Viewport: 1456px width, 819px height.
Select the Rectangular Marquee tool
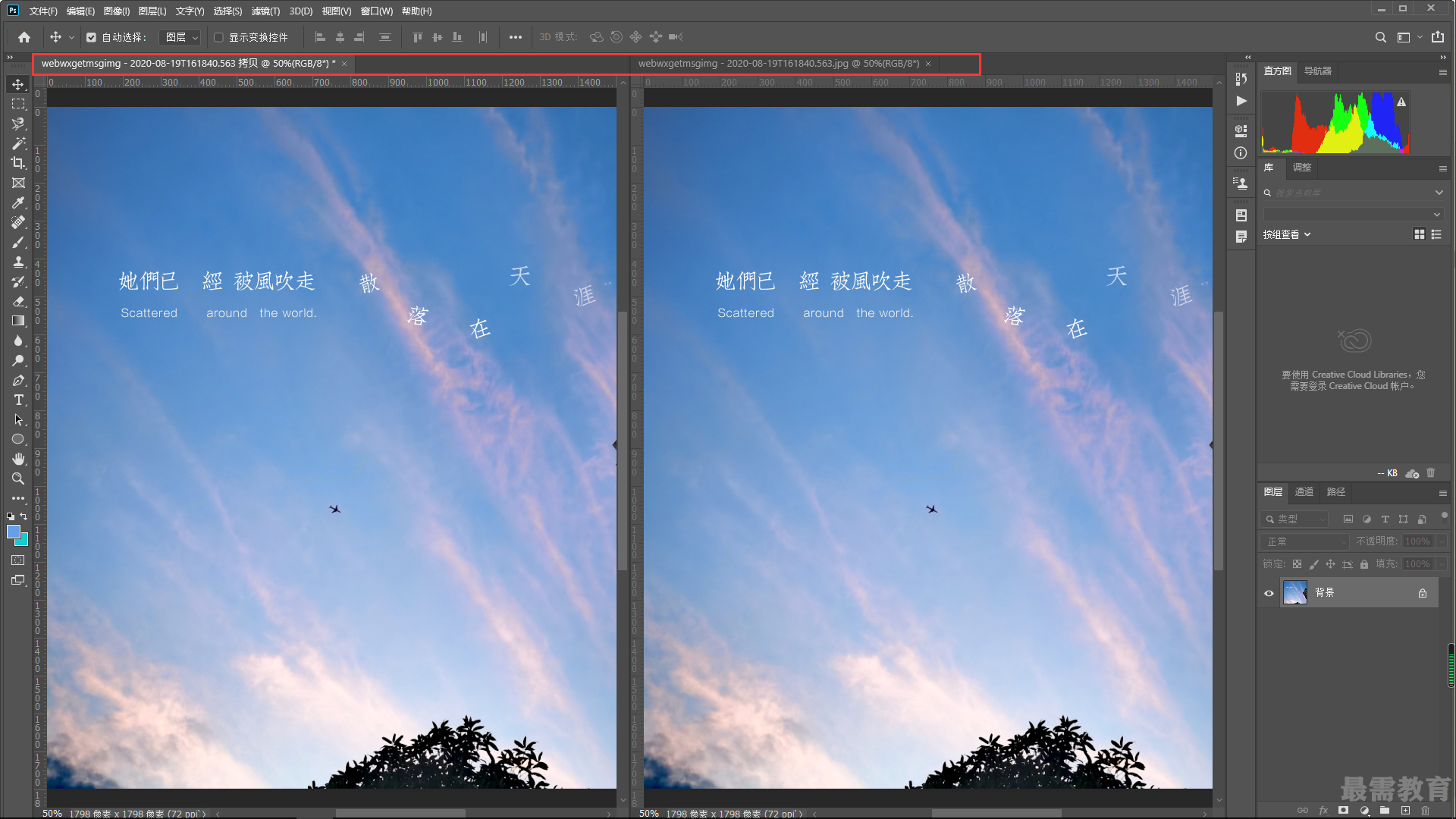point(18,104)
